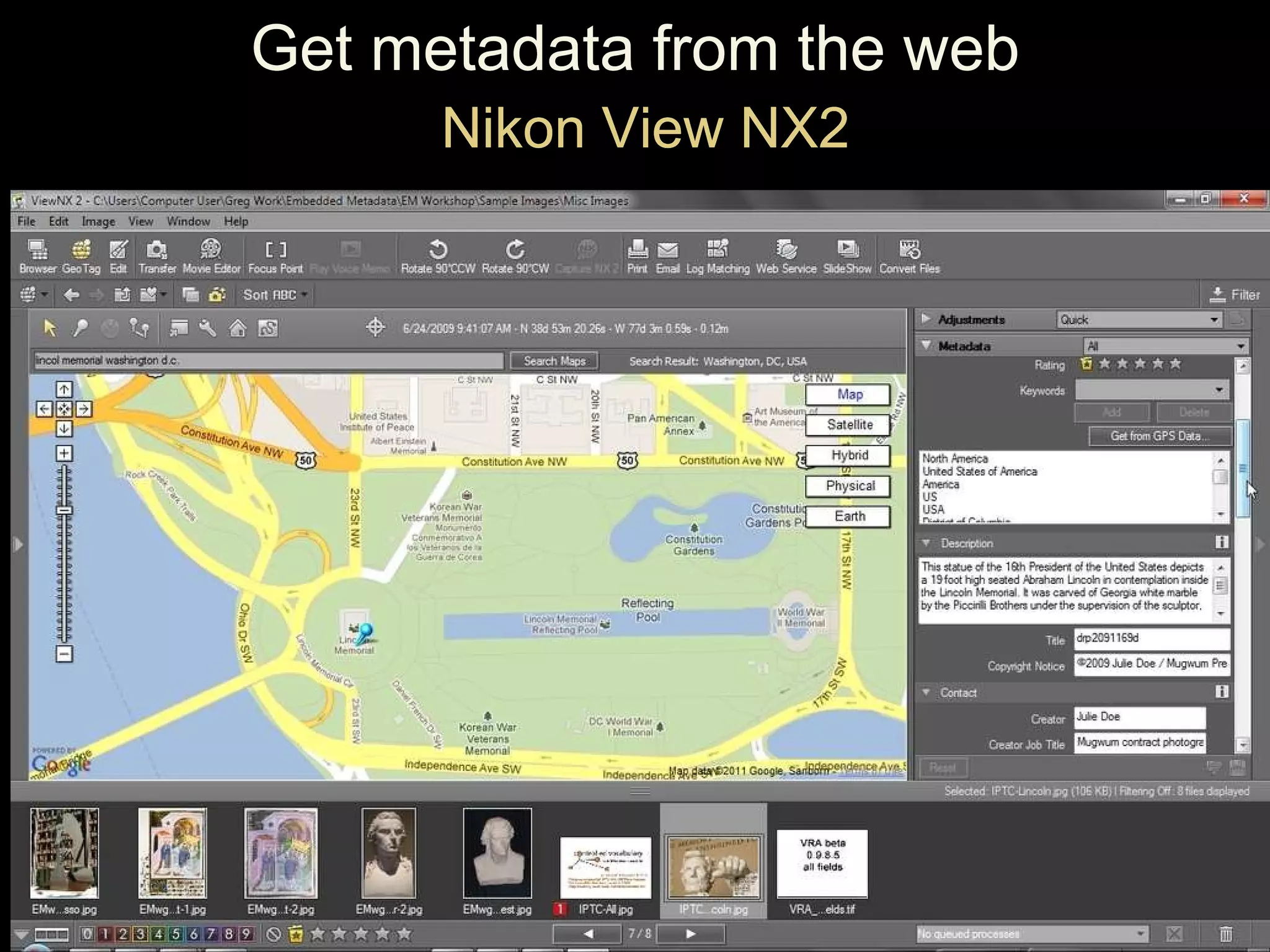Zoom in the map with plus
Screen dimensions: 1270x952
coord(64,453)
